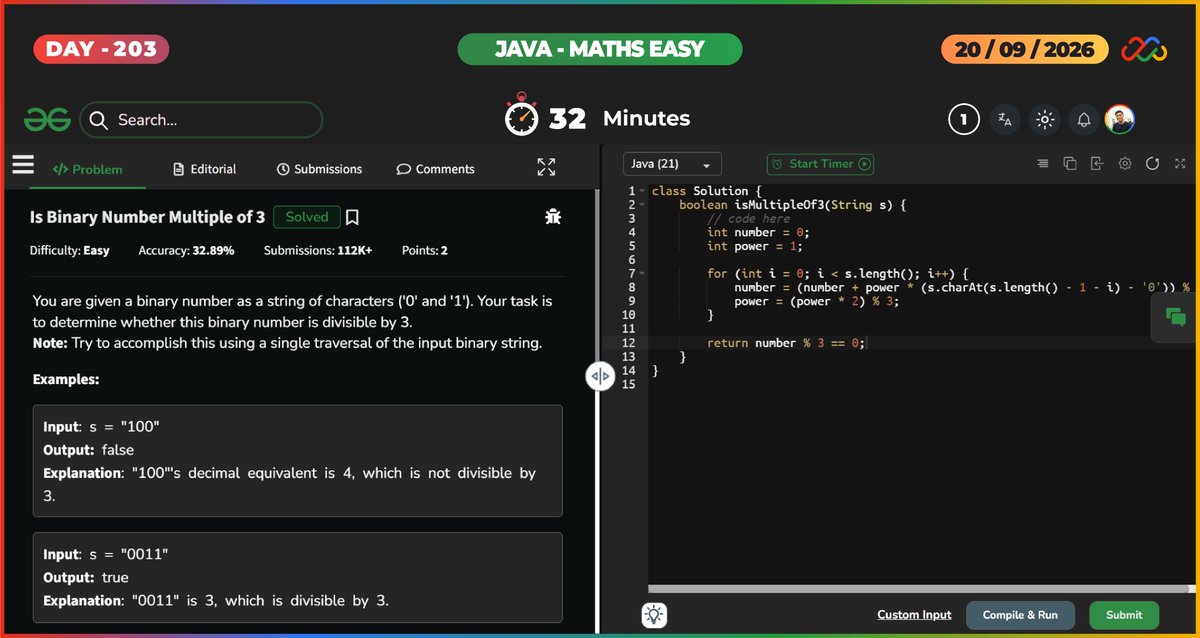Open the chat bubble side widget
Screen dimensions: 1200x638
[1176, 317]
